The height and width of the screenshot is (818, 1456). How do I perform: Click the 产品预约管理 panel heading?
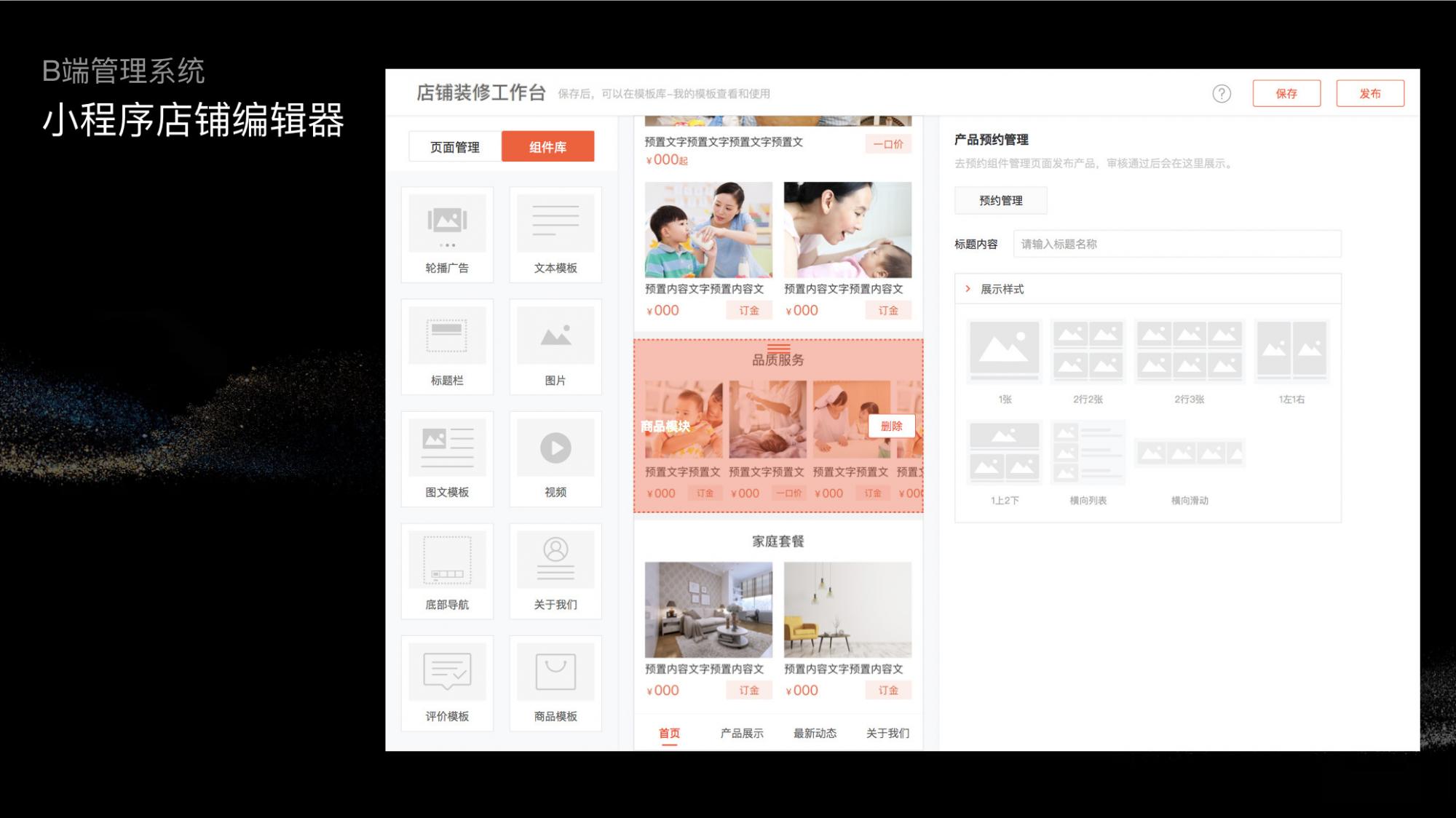(992, 140)
